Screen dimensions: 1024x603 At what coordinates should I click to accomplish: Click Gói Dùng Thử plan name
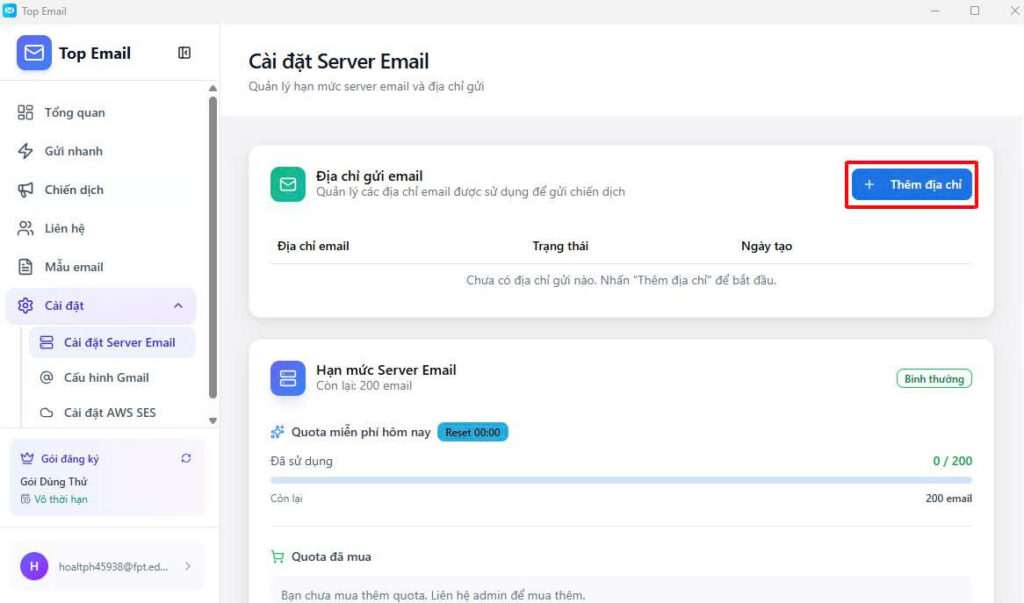54,481
